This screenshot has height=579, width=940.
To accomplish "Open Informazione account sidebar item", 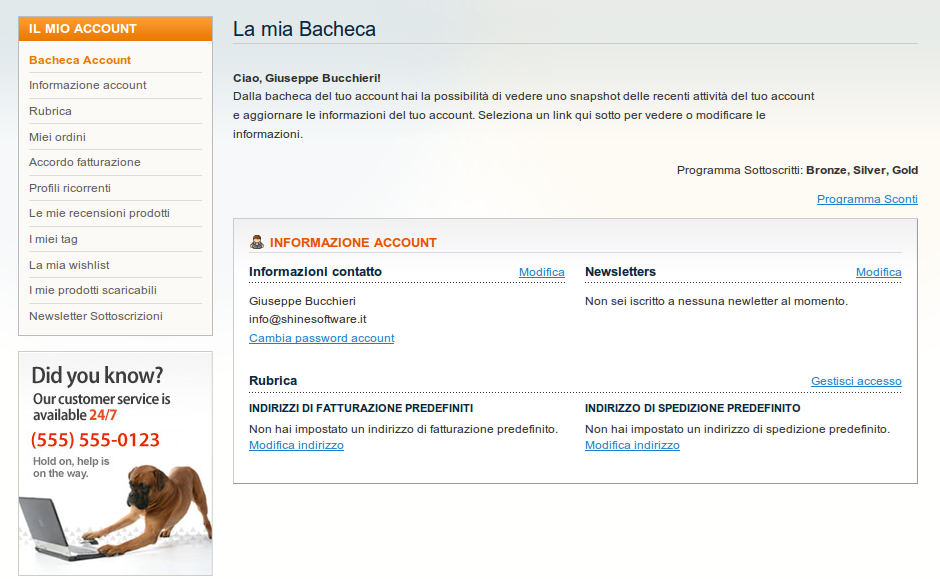I will [x=88, y=85].
